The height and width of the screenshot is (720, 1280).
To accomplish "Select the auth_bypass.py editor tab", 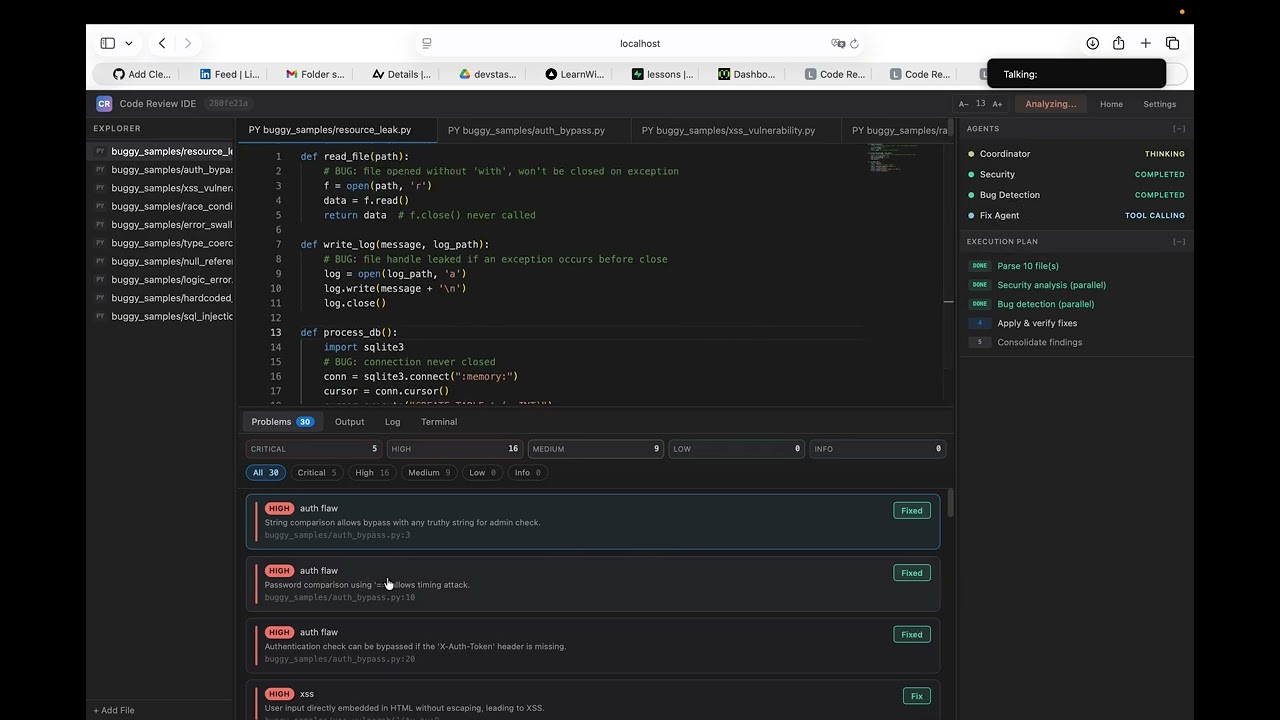I will [x=534, y=130].
